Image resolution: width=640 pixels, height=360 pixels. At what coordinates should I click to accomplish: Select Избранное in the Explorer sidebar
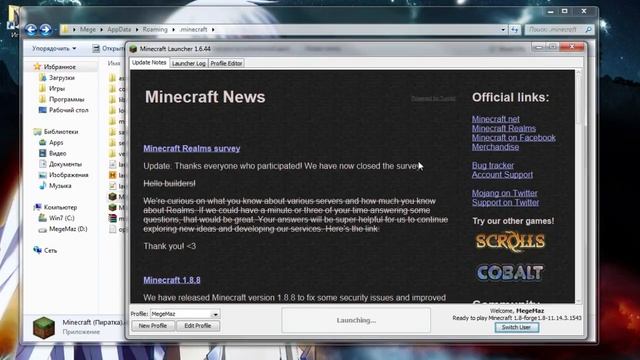[x=60, y=67]
